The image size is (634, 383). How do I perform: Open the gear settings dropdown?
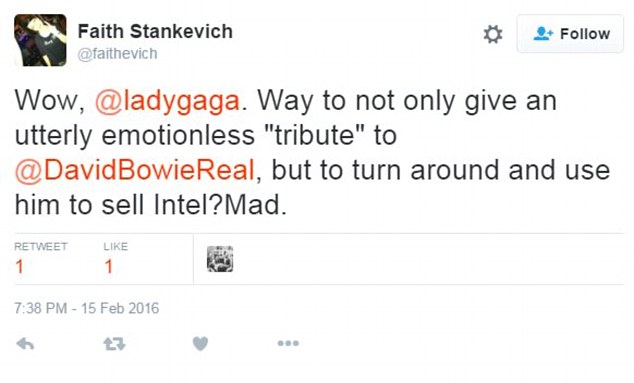click(x=493, y=34)
